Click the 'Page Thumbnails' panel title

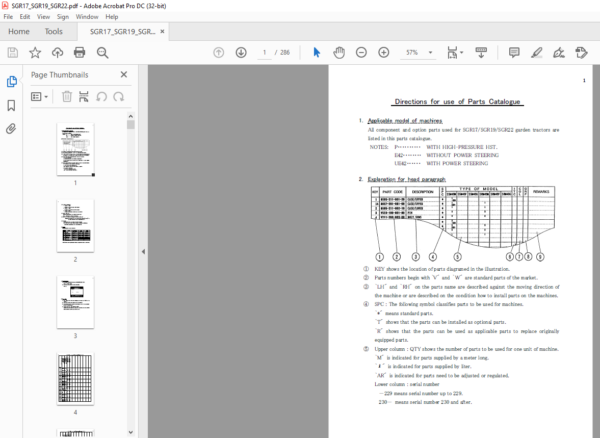tap(59, 75)
